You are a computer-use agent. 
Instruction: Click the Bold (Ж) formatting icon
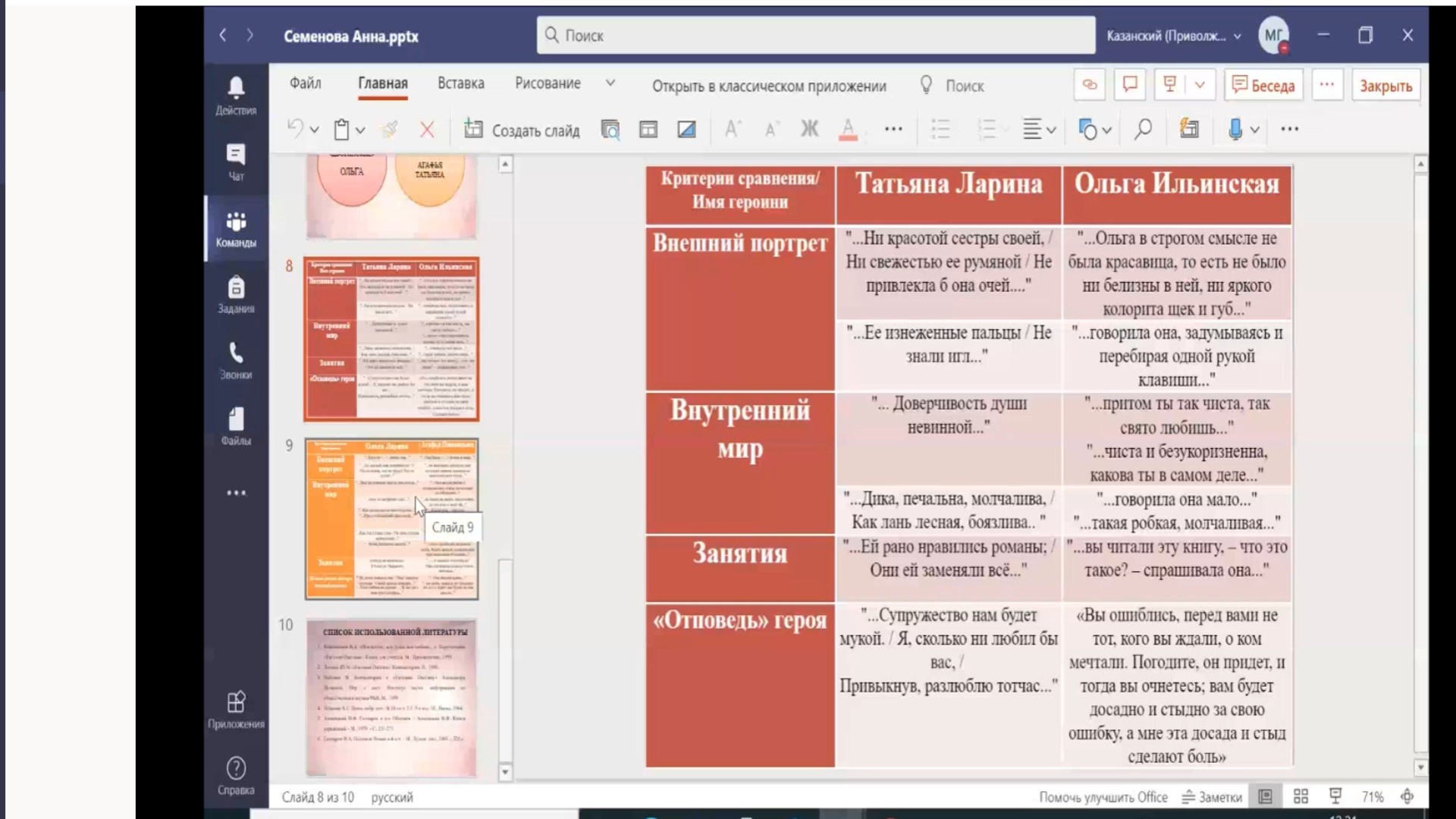[809, 130]
